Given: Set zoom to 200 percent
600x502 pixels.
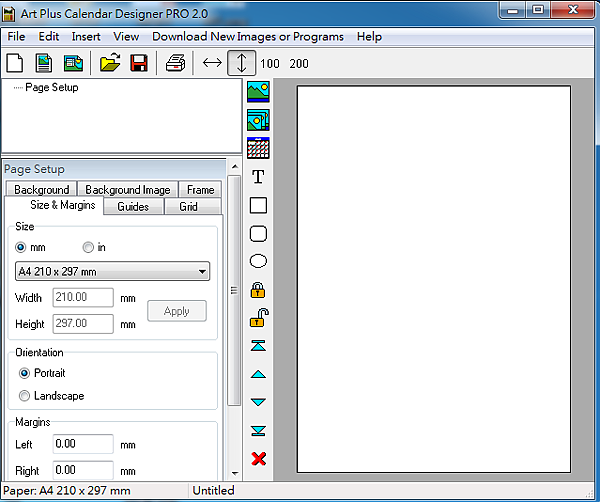Looking at the screenshot, I should point(299,64).
